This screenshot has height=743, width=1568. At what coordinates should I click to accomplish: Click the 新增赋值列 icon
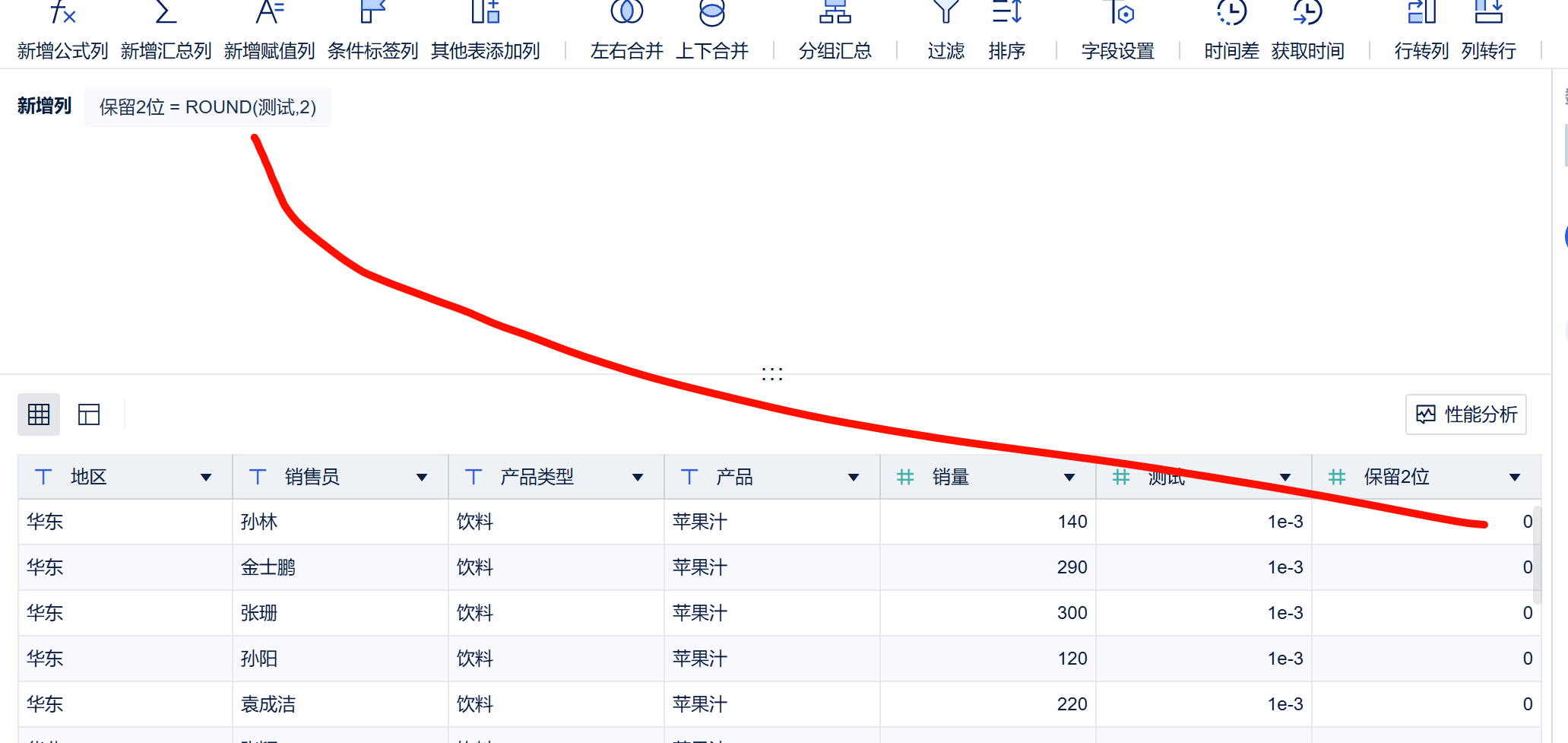pyautogui.click(x=269, y=12)
